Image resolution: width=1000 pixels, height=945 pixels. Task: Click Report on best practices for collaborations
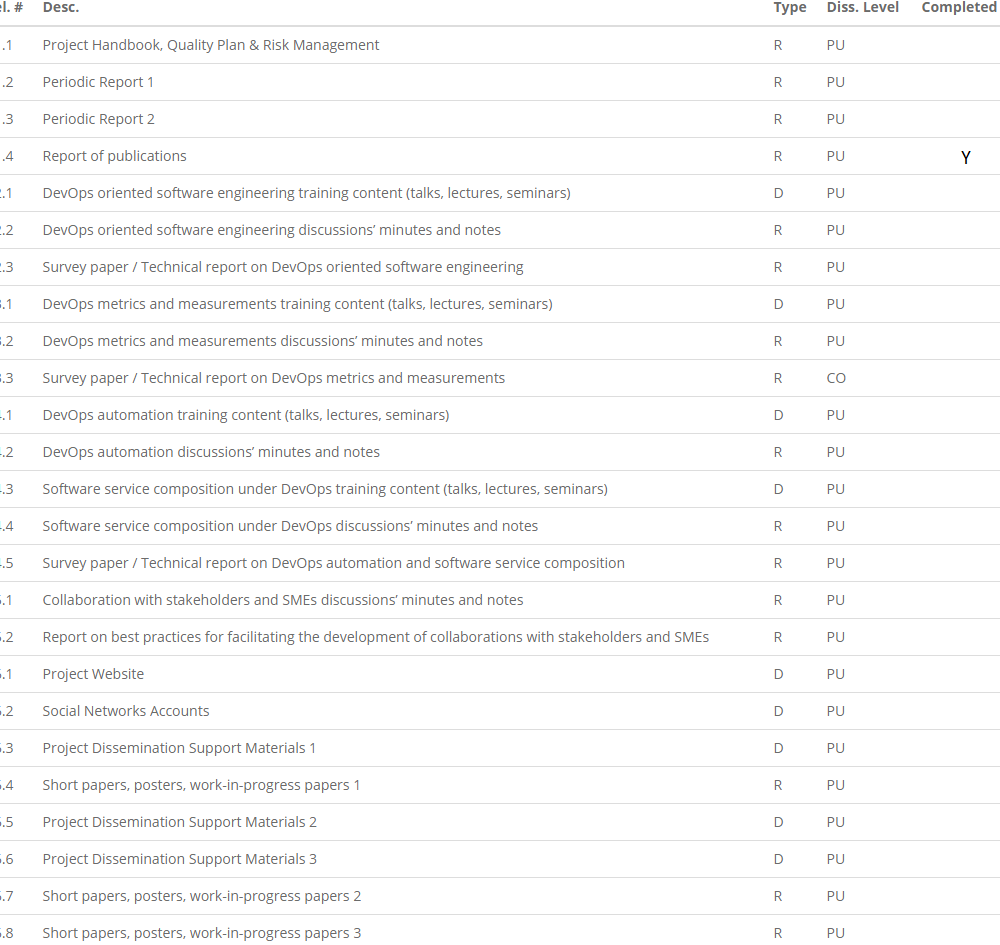(375, 637)
